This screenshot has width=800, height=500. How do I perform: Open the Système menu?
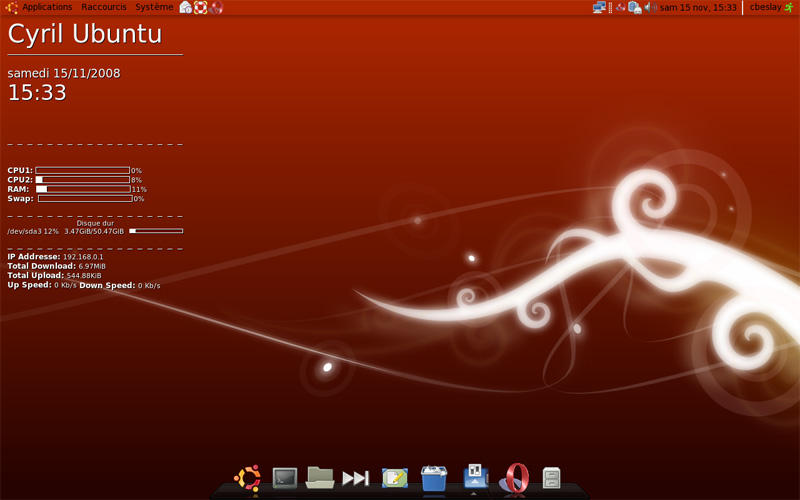click(x=154, y=7)
